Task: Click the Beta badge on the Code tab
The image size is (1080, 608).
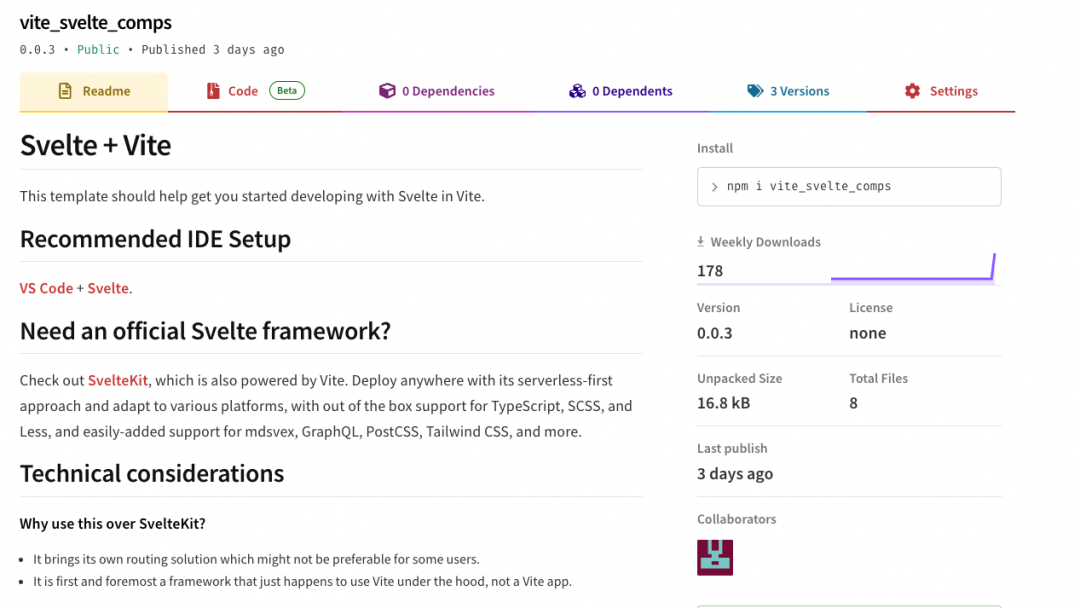Action: point(286,89)
